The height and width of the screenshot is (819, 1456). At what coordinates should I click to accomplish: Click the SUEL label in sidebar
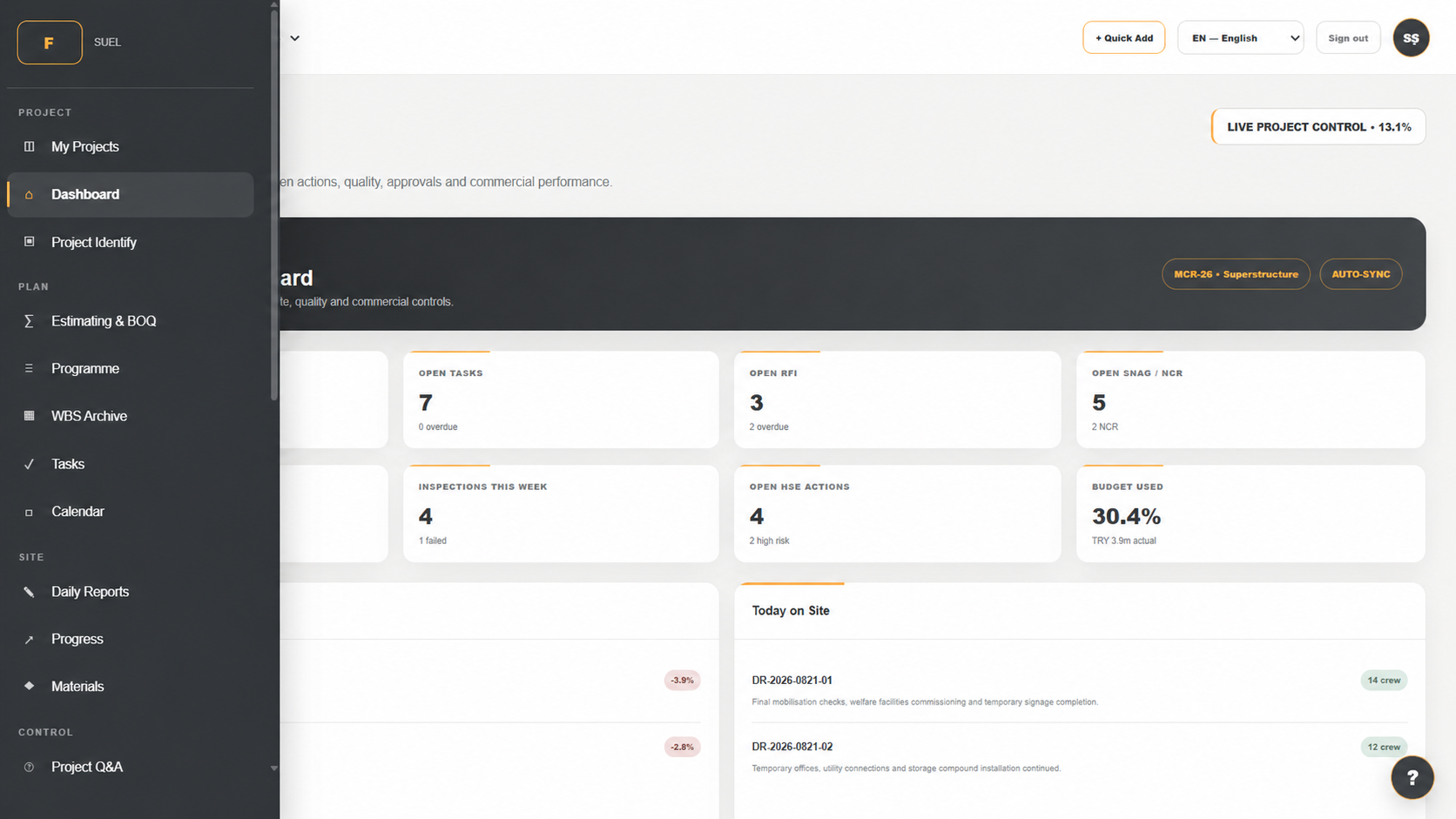coord(107,43)
